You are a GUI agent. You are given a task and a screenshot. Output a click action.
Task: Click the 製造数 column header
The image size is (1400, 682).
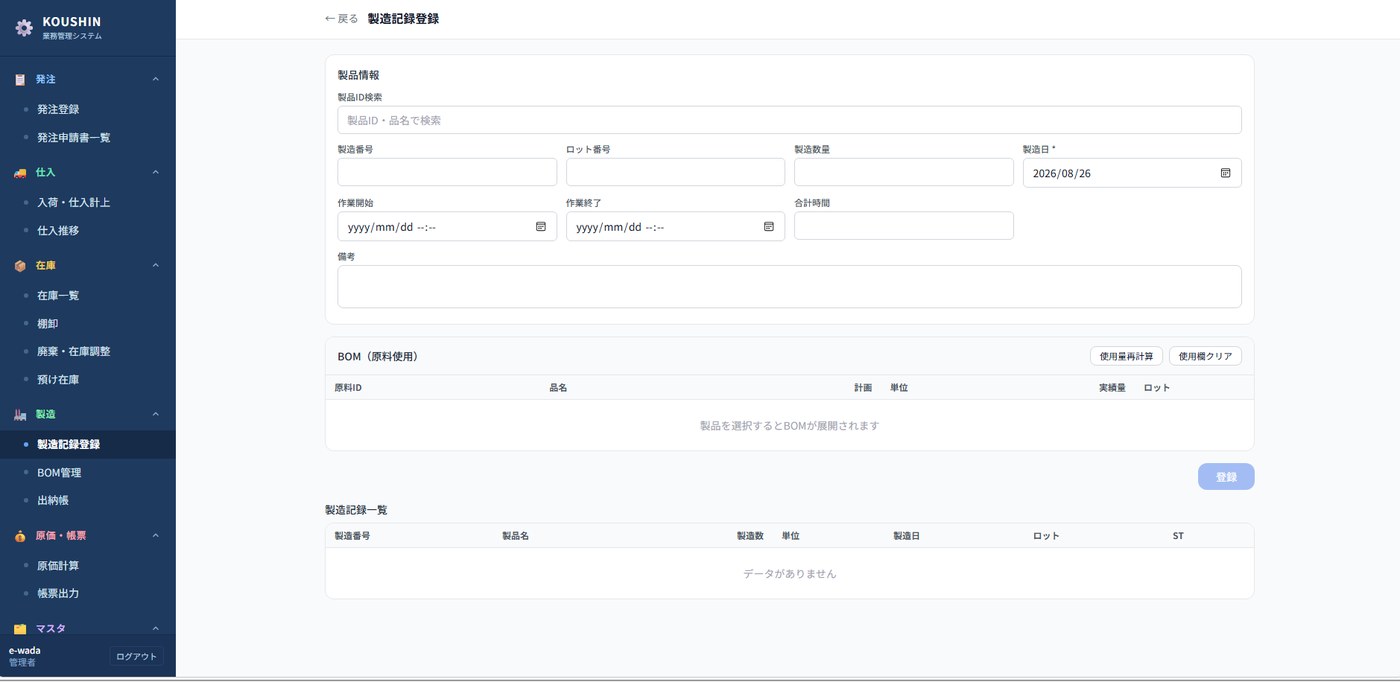coord(750,536)
